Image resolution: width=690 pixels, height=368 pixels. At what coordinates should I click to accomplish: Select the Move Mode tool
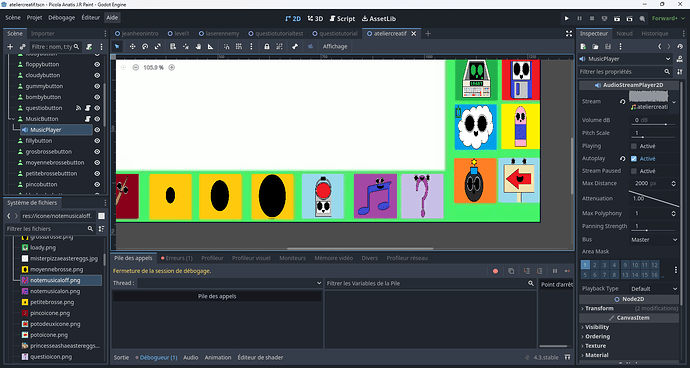tap(132, 46)
